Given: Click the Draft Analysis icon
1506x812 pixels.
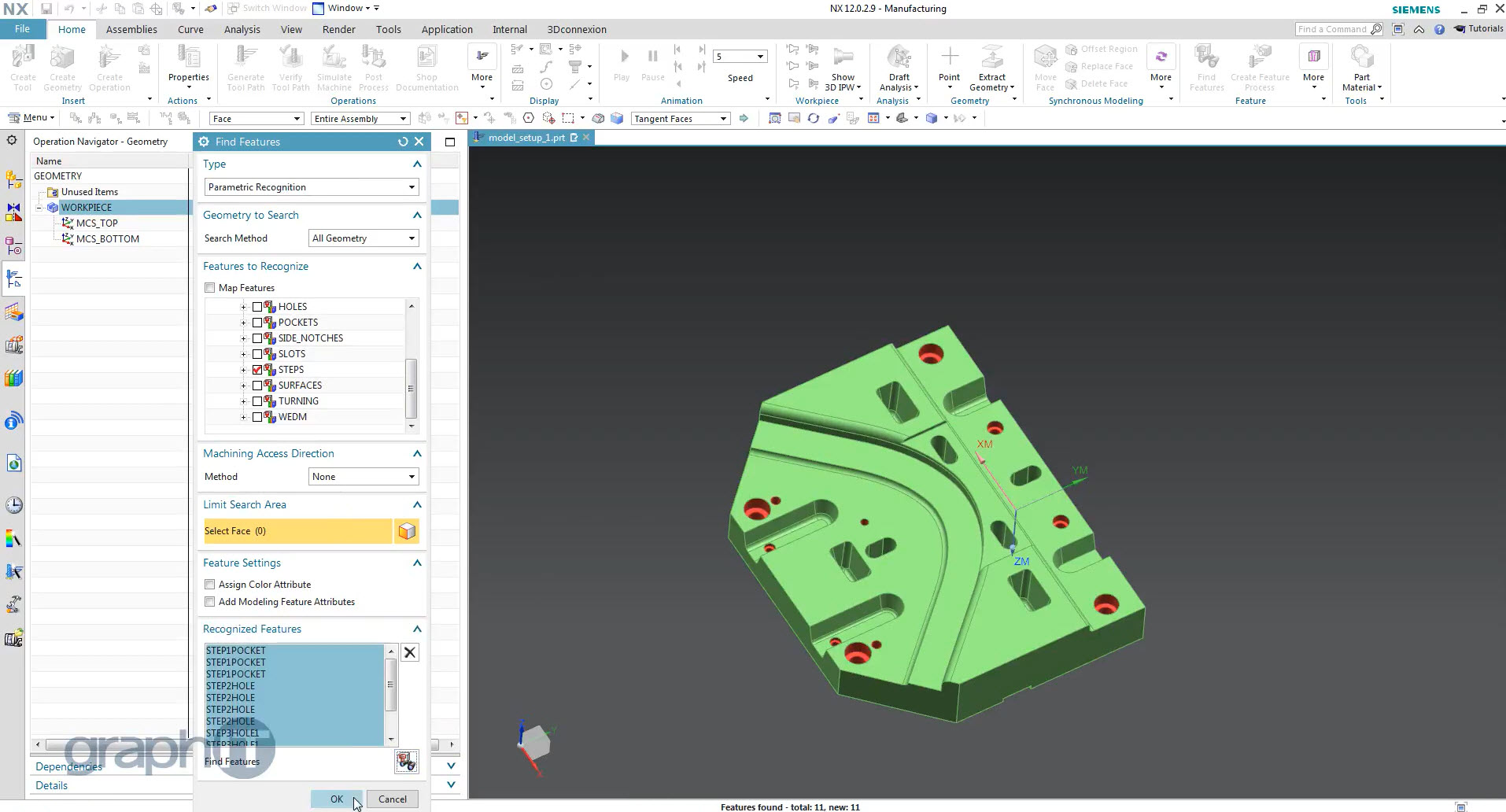Looking at the screenshot, I should (x=899, y=59).
